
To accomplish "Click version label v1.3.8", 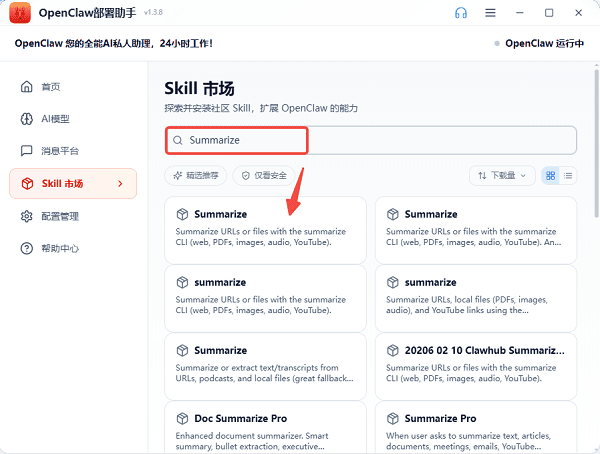I will coord(153,12).
